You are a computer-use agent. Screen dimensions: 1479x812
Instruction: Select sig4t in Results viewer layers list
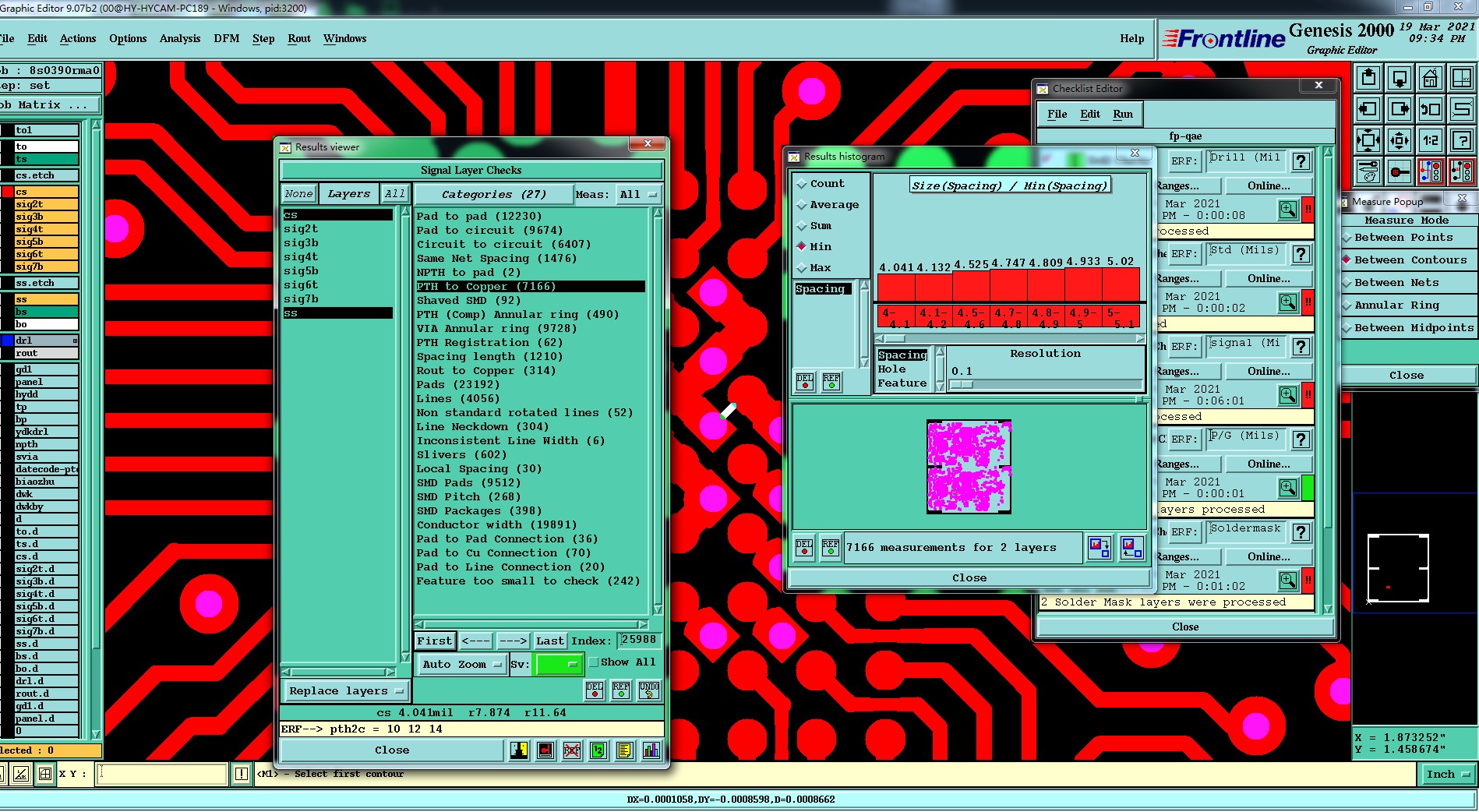[301, 257]
